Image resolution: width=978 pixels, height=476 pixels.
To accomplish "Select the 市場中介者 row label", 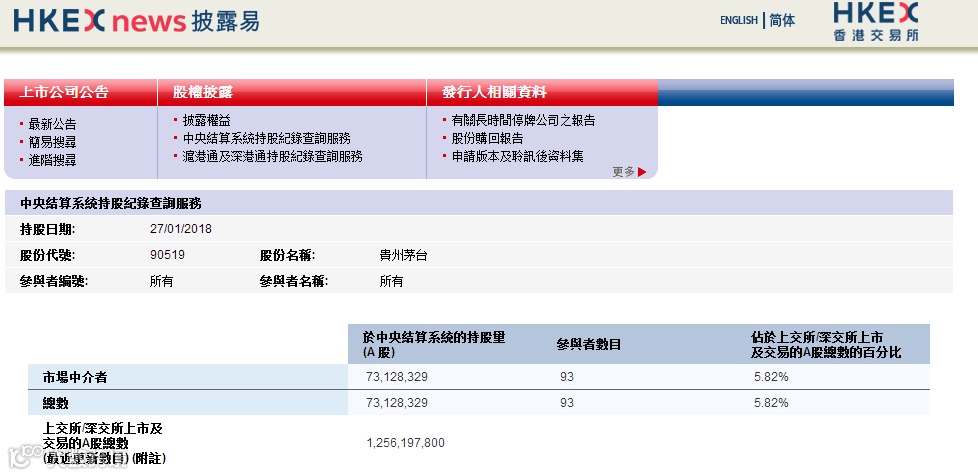I will point(75,377).
